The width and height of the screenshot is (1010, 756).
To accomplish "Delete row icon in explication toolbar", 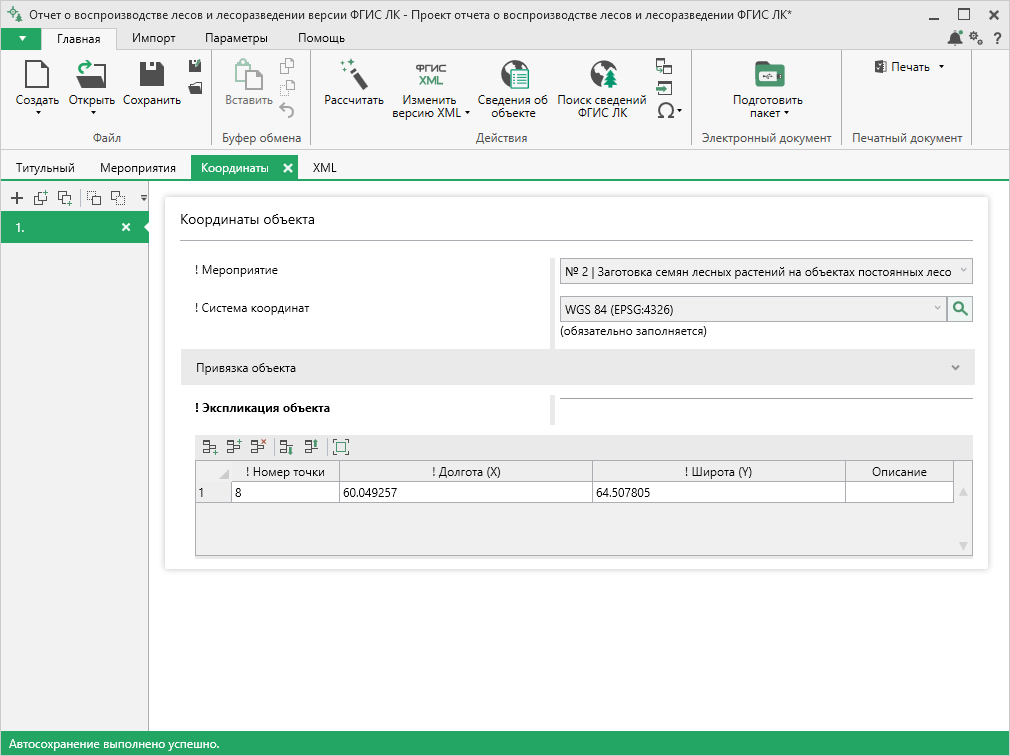I will pos(258,446).
